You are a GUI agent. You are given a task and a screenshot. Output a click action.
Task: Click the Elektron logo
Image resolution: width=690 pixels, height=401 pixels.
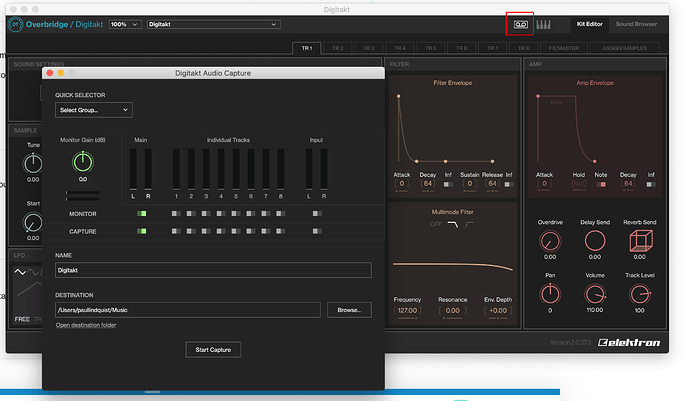pos(629,342)
